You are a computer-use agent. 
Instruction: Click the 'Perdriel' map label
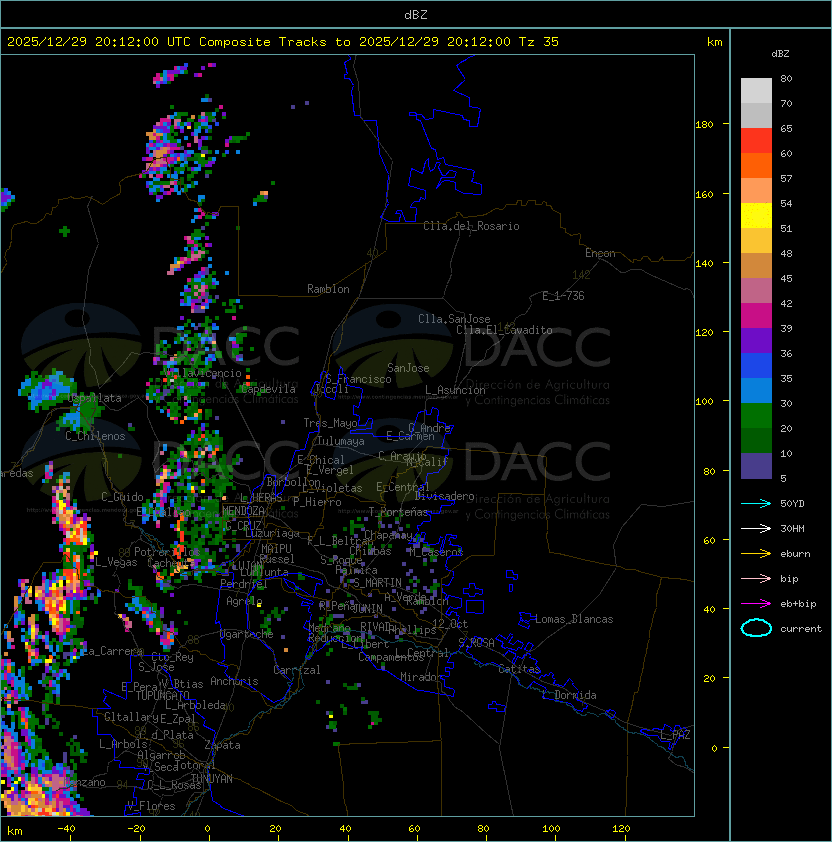click(244, 584)
